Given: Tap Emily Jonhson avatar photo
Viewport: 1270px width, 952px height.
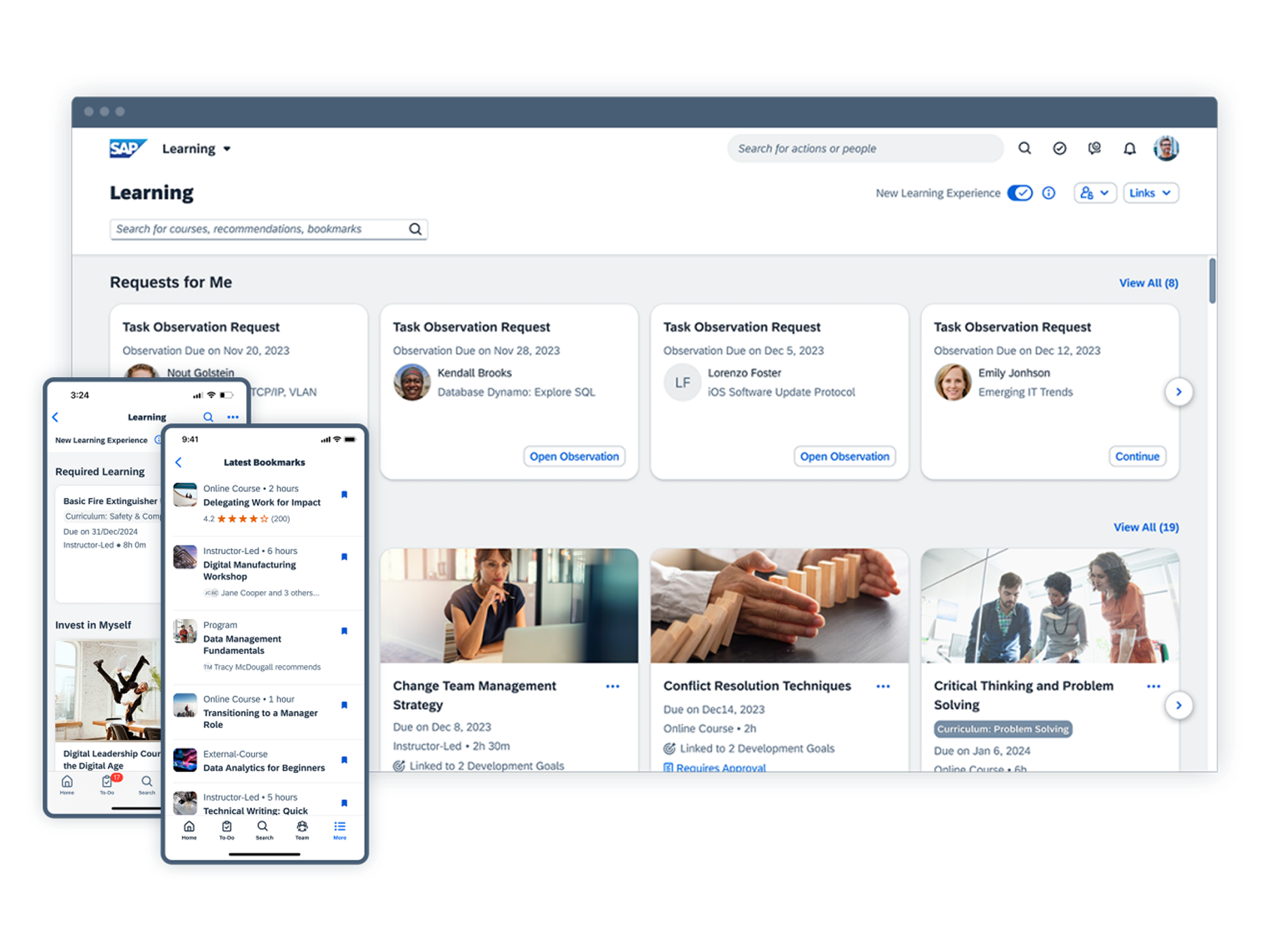Looking at the screenshot, I should 952,382.
